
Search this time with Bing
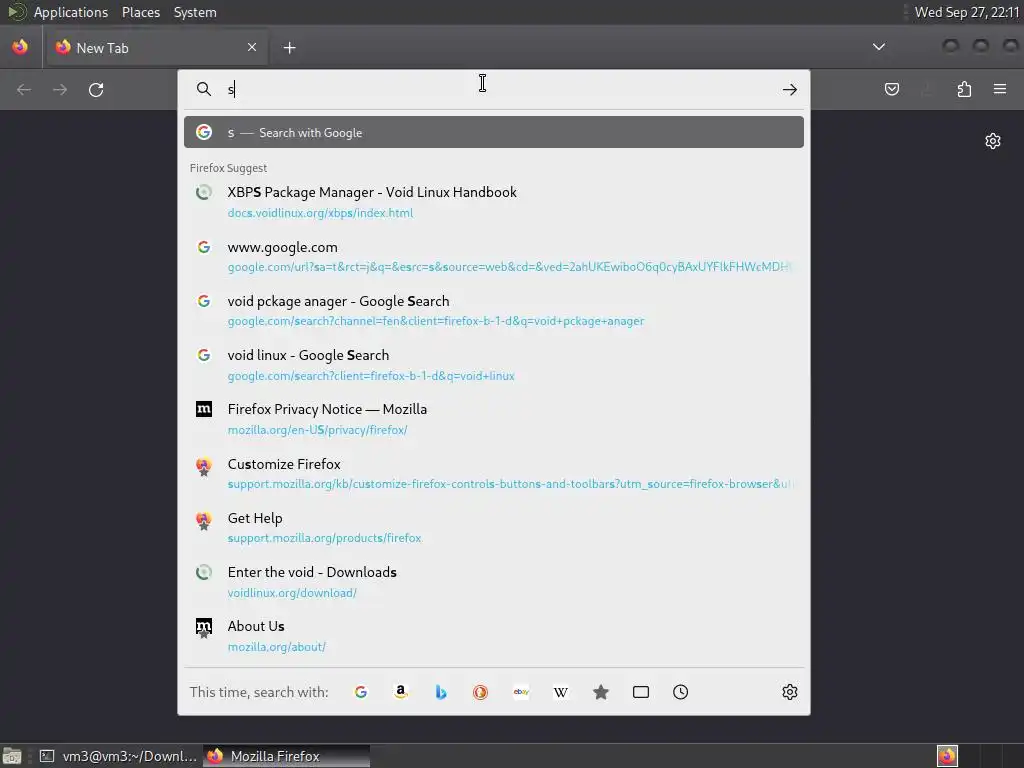[441, 692]
